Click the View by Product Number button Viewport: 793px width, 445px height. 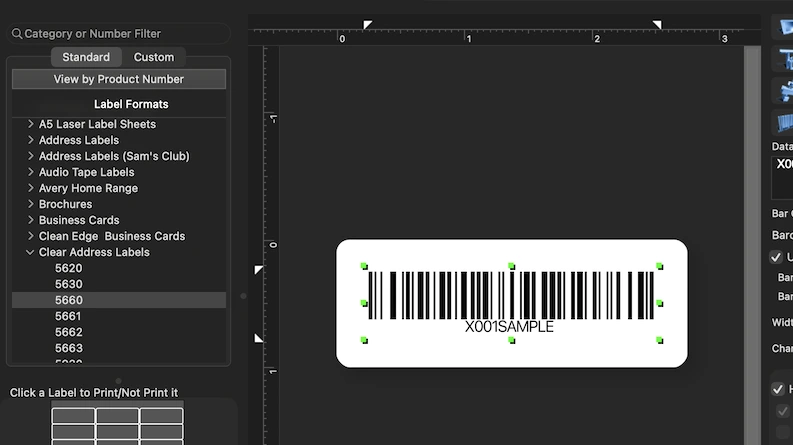pos(119,79)
